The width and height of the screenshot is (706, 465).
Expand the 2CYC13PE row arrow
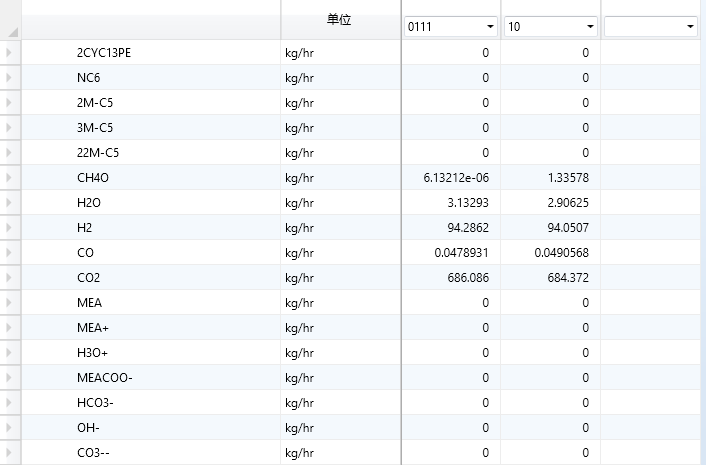tap(10, 53)
